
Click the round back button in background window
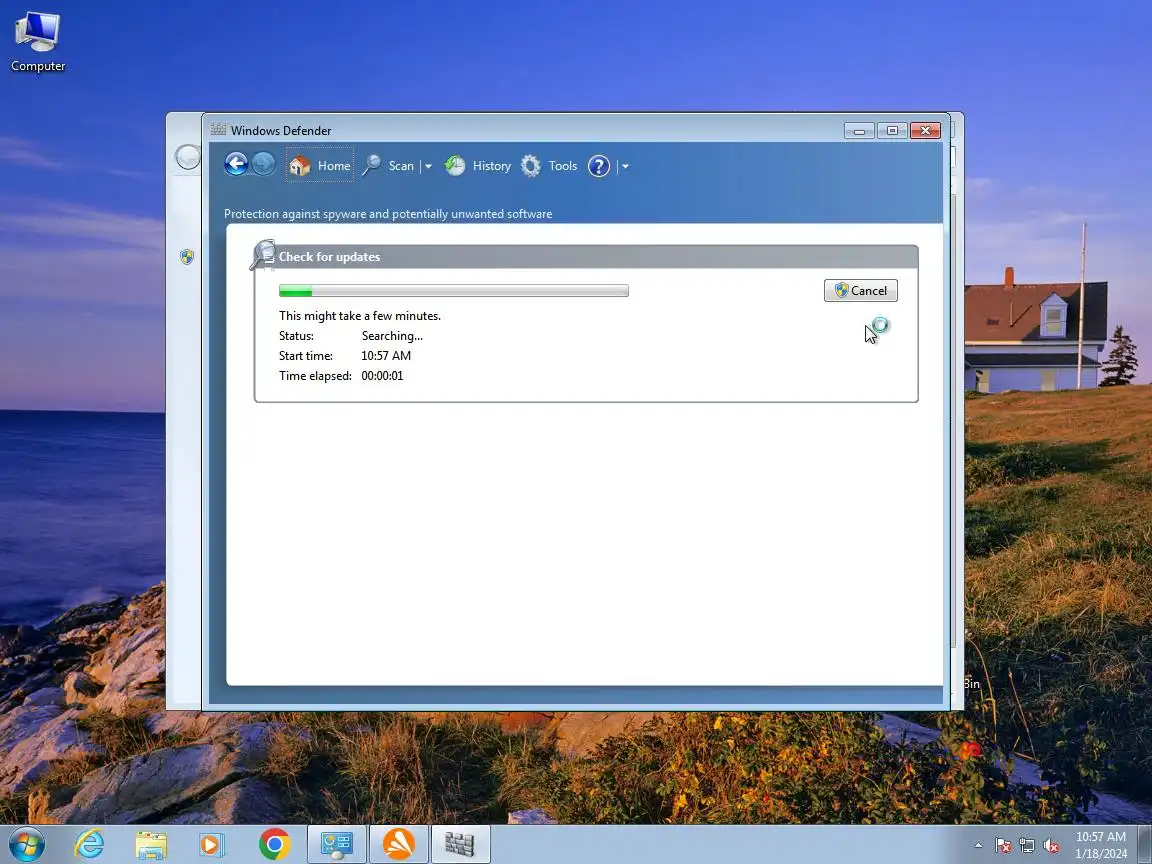click(188, 156)
